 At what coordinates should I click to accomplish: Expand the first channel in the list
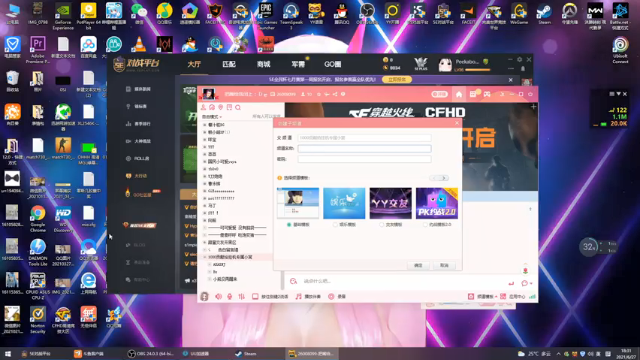(x=205, y=125)
